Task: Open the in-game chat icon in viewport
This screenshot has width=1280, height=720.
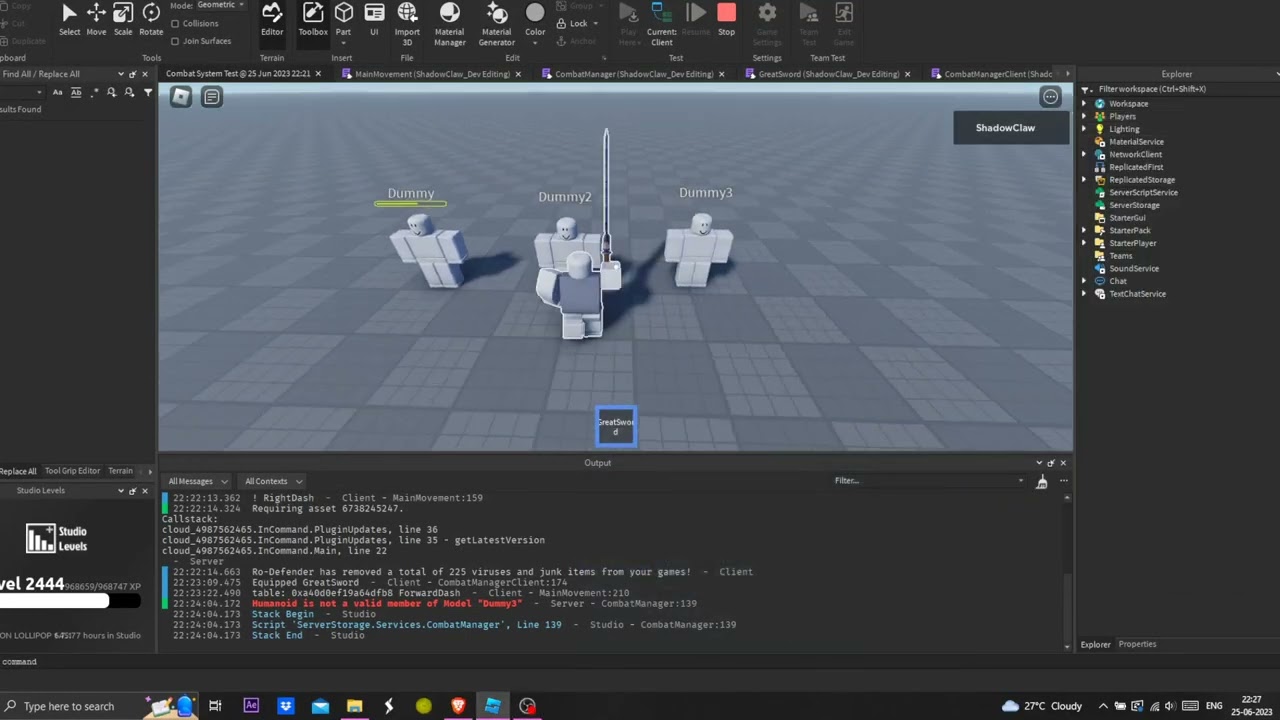Action: click(212, 96)
